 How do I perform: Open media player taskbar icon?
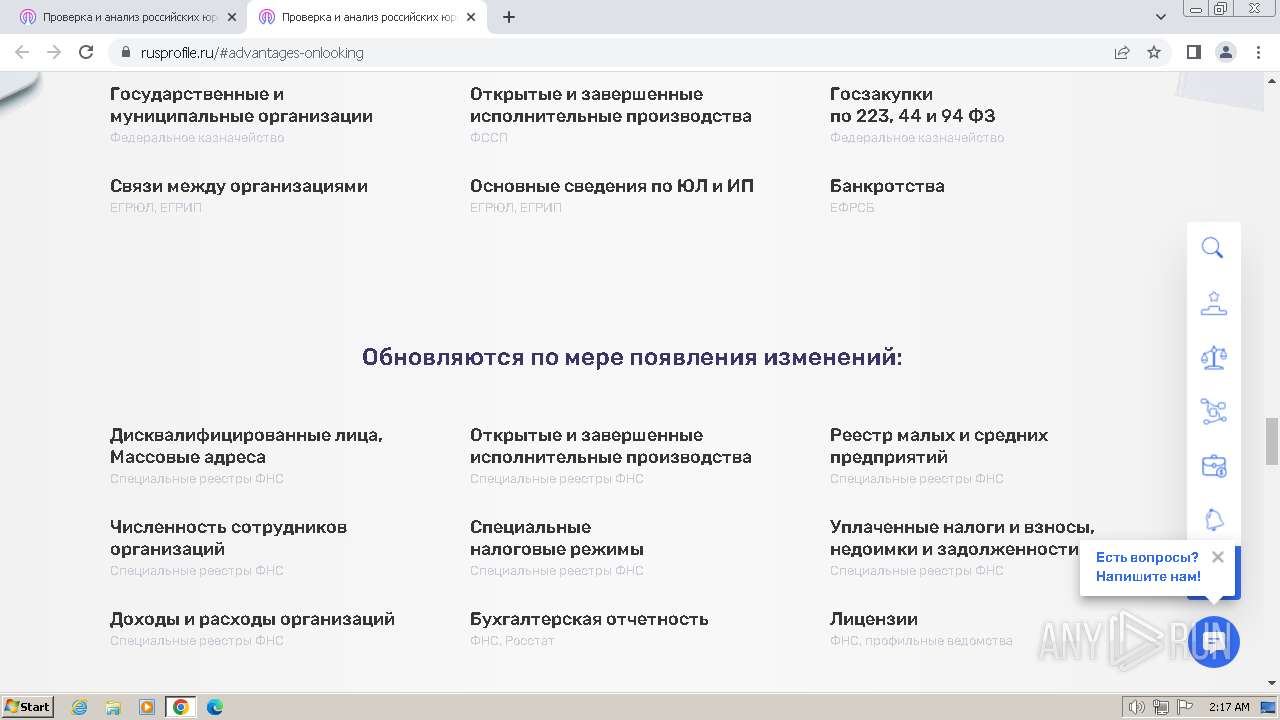point(147,707)
